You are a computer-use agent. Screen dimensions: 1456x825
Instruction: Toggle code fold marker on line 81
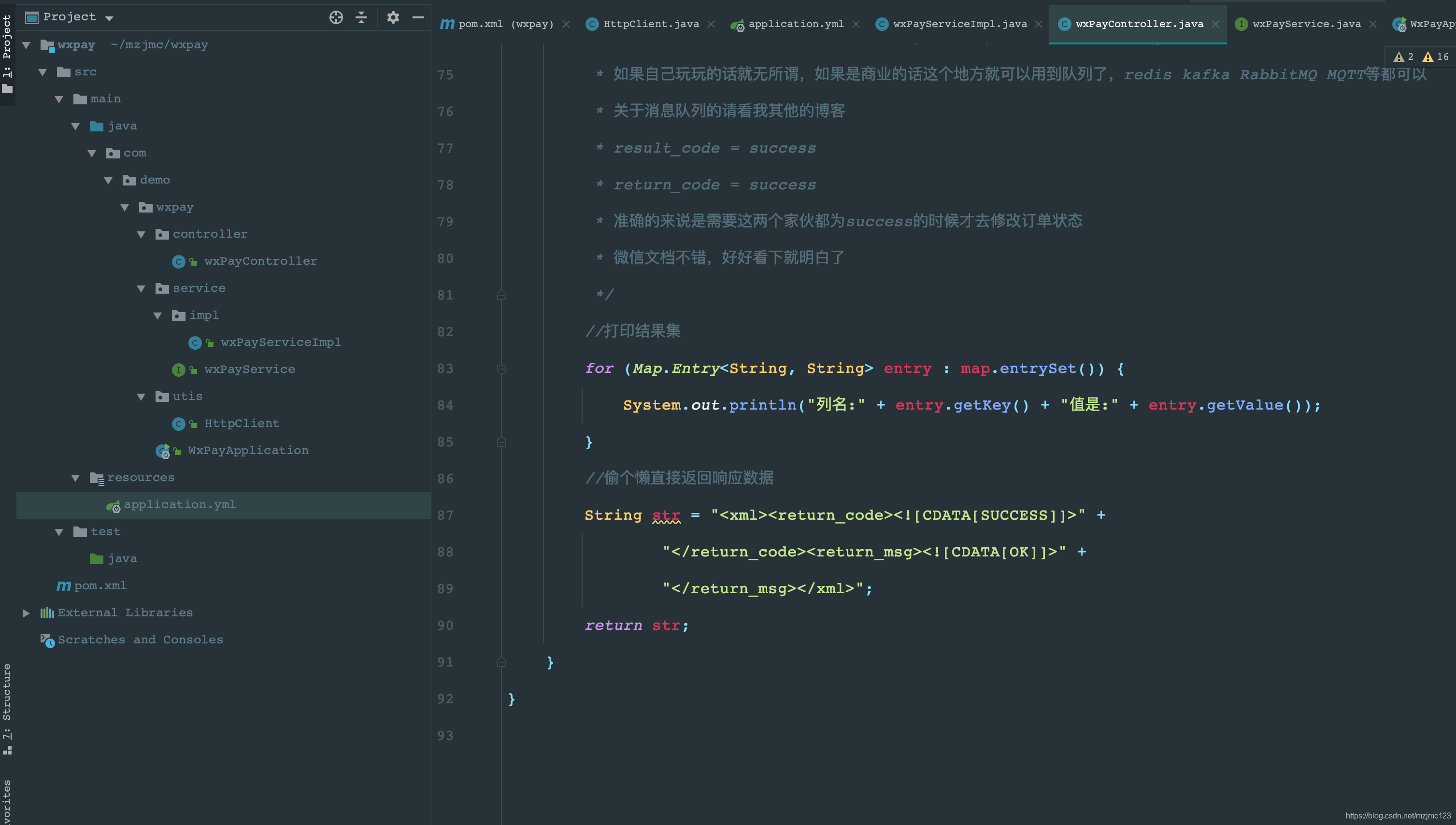click(501, 295)
